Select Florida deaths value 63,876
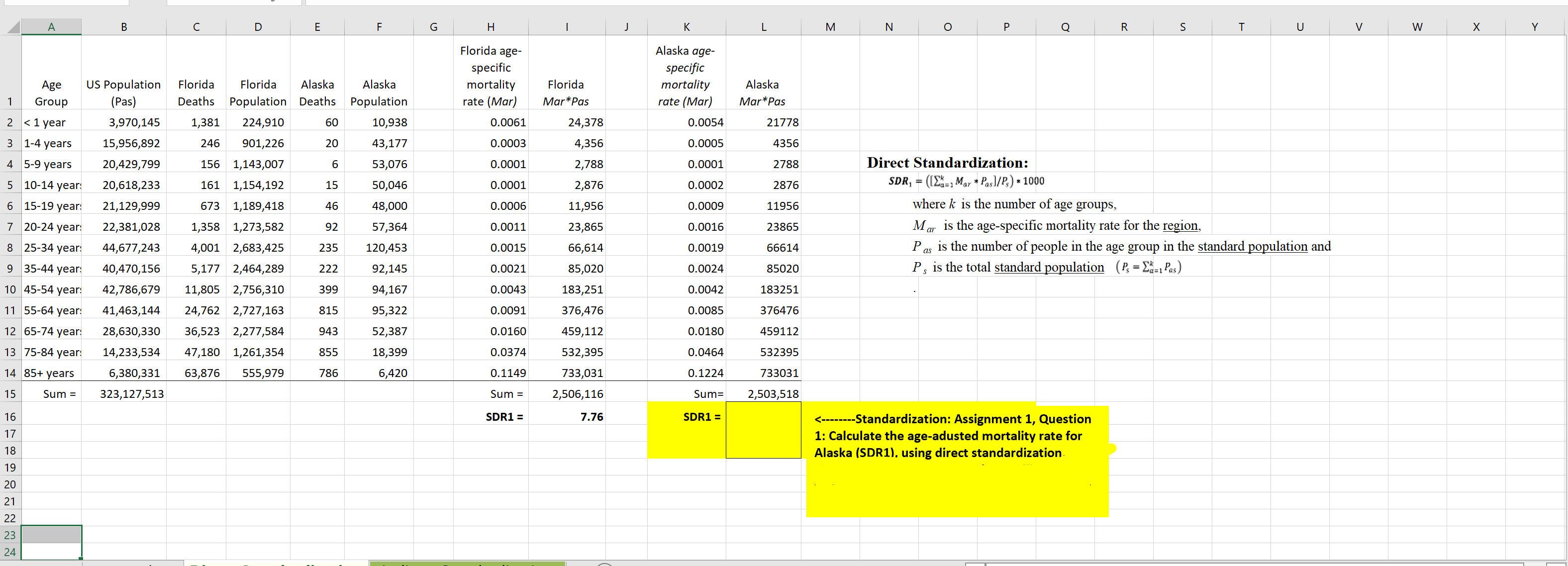The height and width of the screenshot is (566, 1568). [x=196, y=373]
